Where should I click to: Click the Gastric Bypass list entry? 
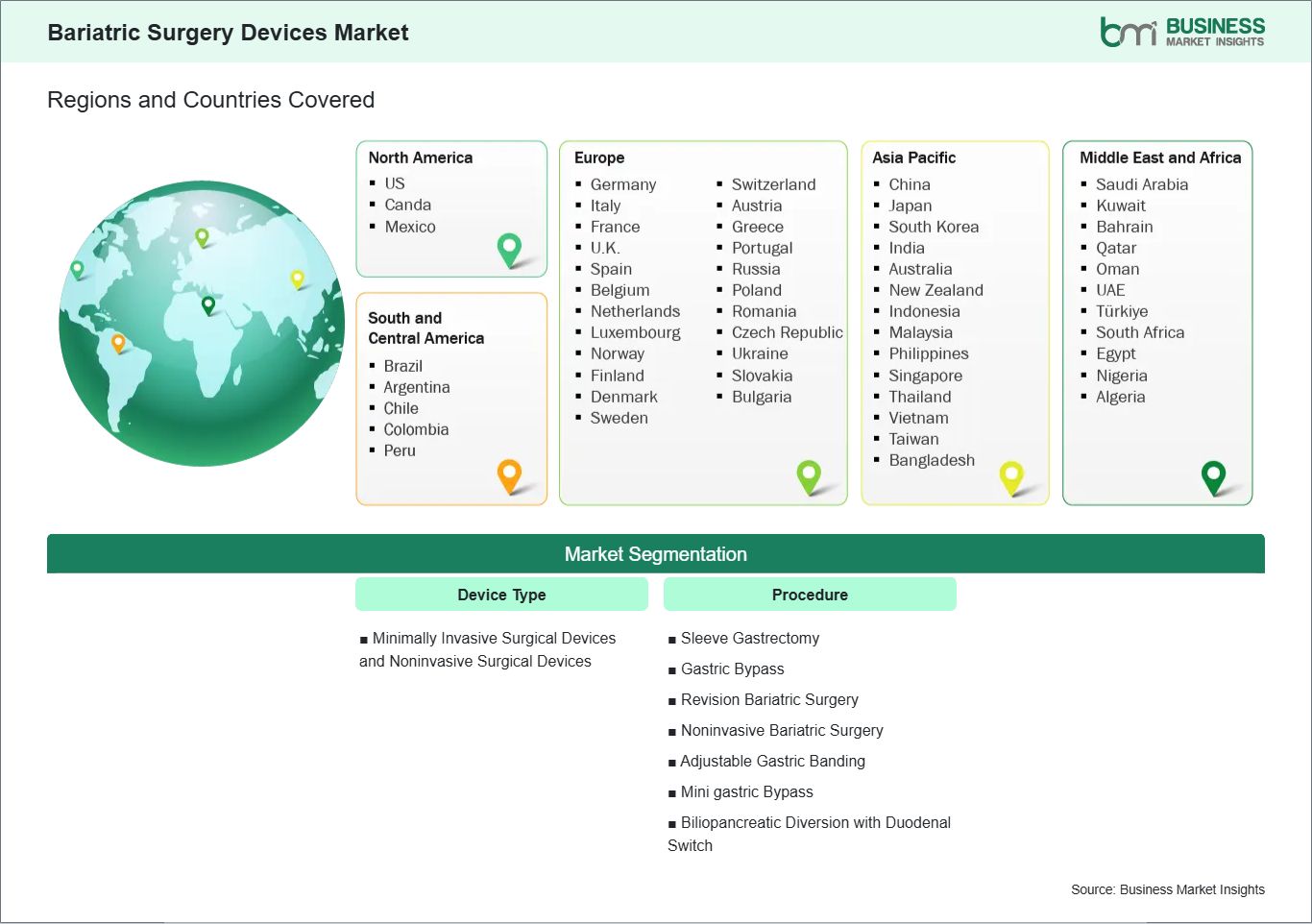[x=732, y=669]
